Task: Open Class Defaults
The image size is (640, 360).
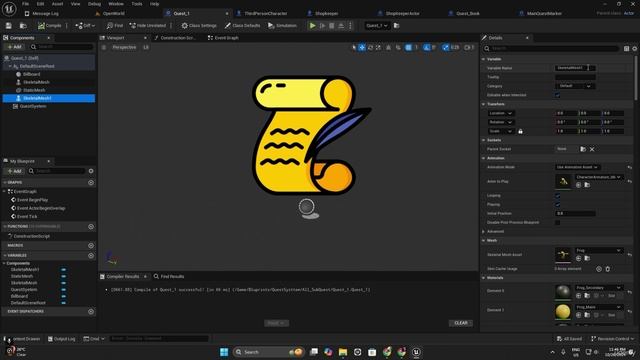Action: [242, 26]
